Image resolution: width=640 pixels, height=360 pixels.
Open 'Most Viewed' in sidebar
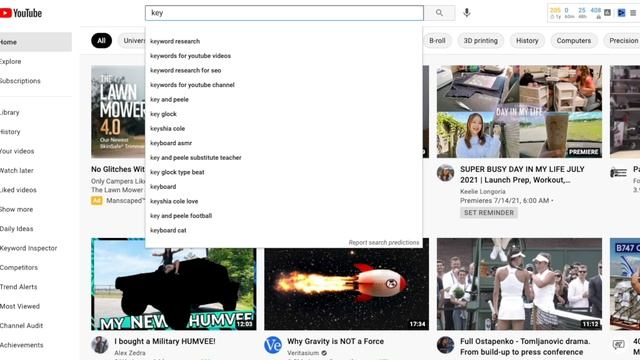point(36,306)
